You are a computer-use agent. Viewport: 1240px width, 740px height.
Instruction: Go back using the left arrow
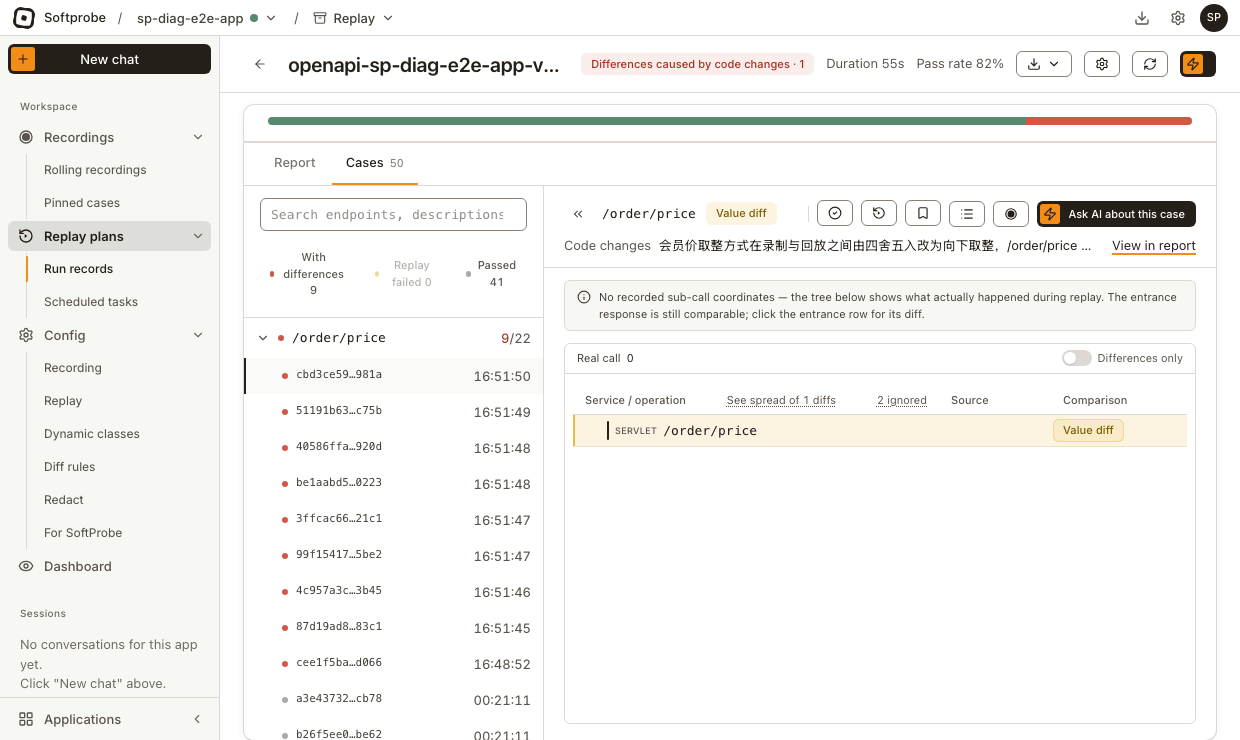pyautogui.click(x=260, y=64)
